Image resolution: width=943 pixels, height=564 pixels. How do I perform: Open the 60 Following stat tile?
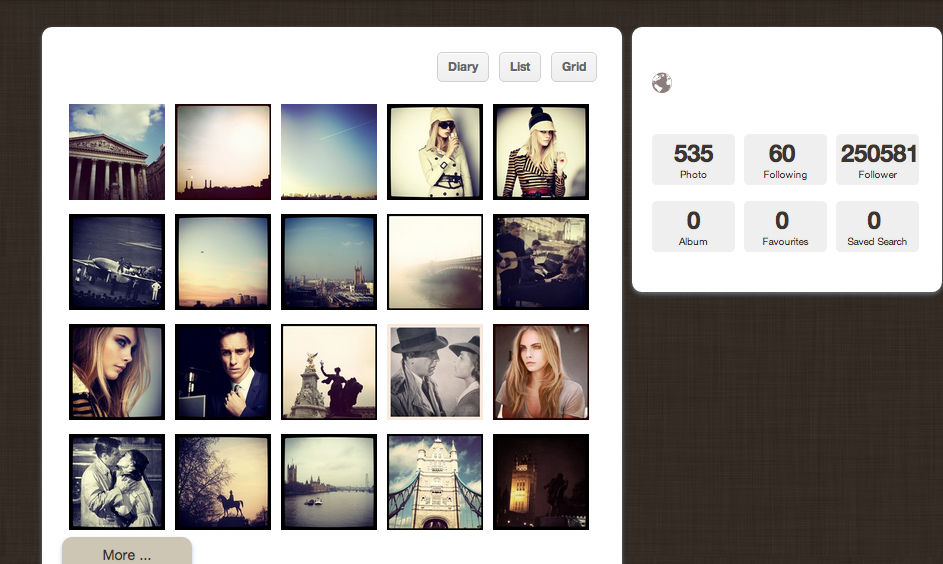click(785, 159)
